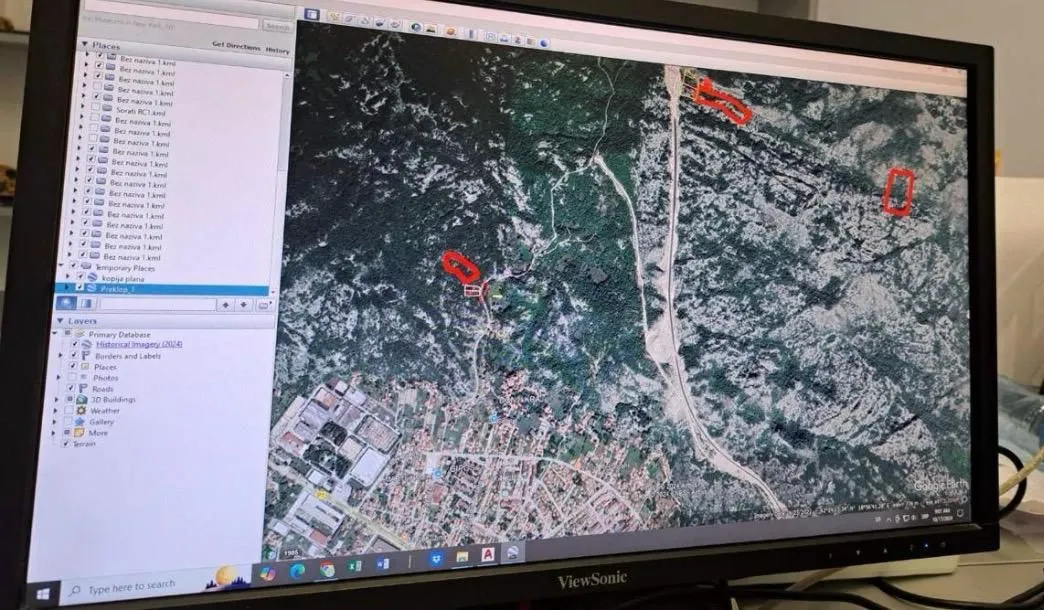The image size is (1044, 610).
Task: Select the Add Polygon tool
Action: pos(349,19)
